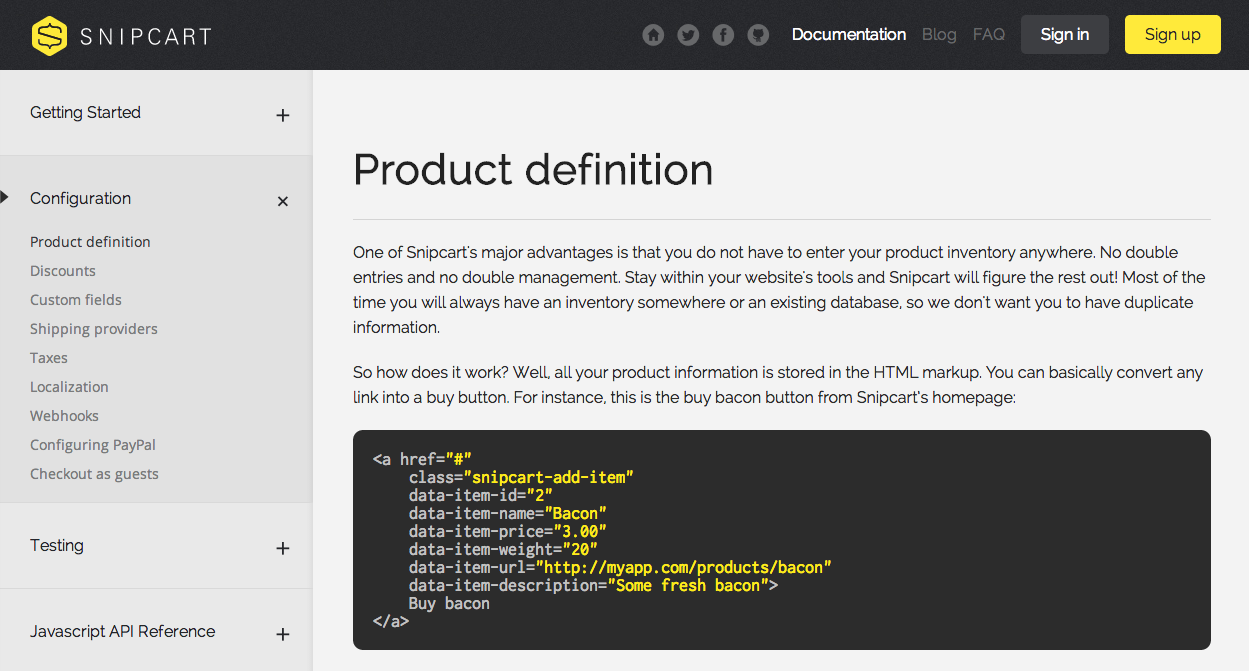This screenshot has width=1249, height=671.
Task: Click the Testing heading
Action: pos(57,546)
